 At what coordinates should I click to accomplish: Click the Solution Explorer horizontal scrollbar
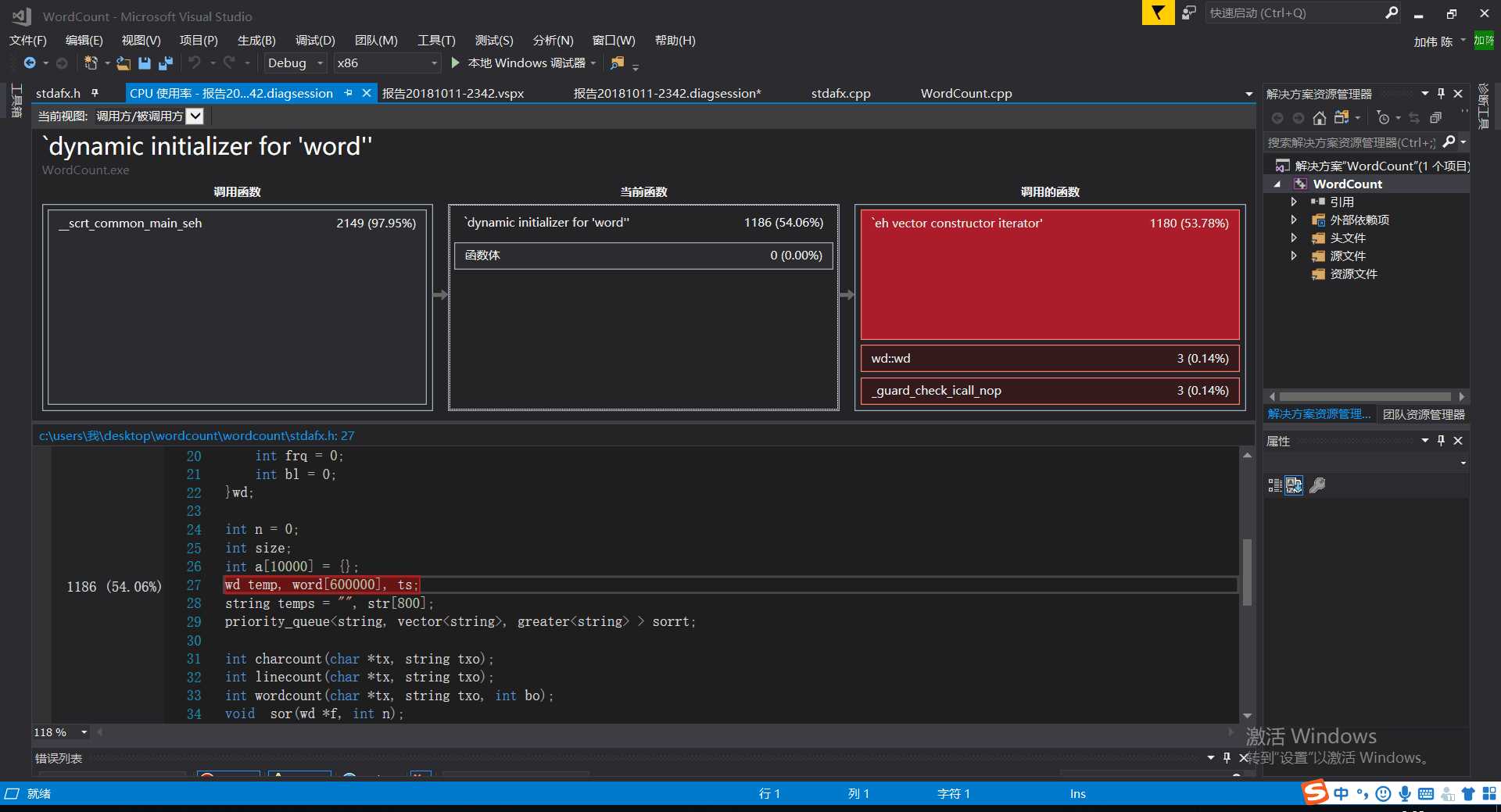point(1366,396)
